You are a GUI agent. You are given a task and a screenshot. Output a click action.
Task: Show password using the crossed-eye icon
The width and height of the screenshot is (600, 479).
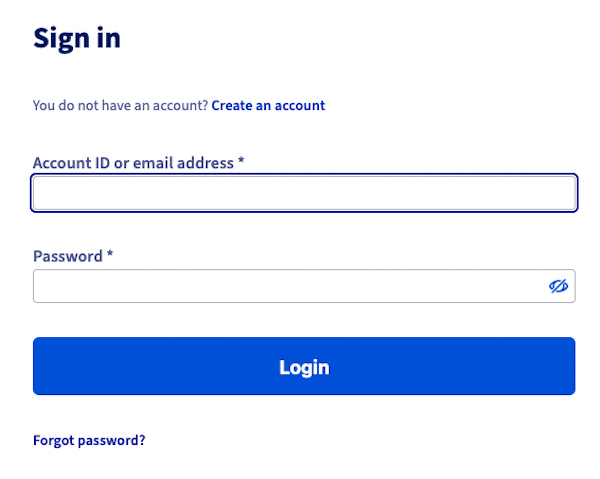558,287
